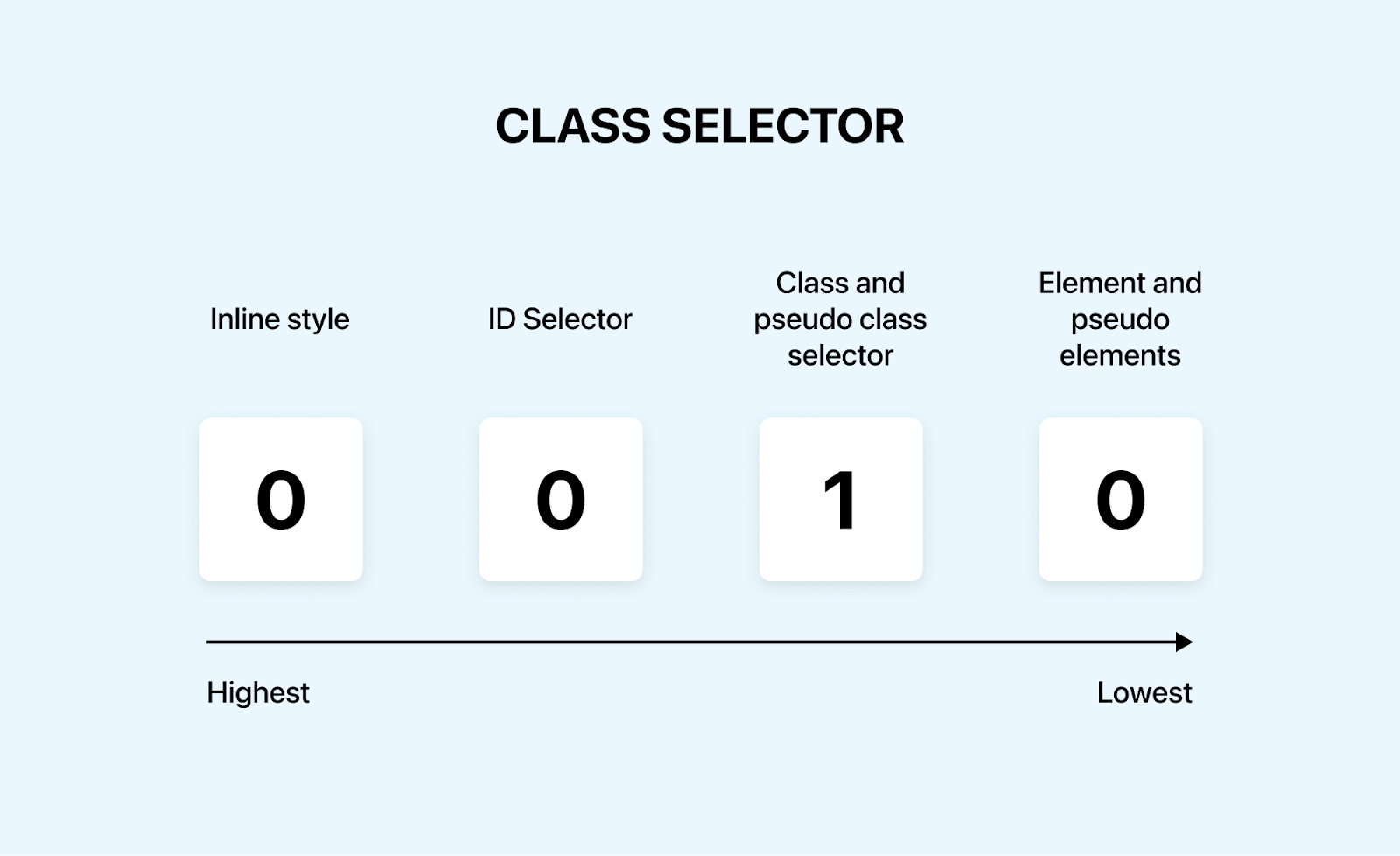Click the Element and pseudo elements label
Image resolution: width=1400 pixels, height=856 pixels.
(x=1120, y=319)
